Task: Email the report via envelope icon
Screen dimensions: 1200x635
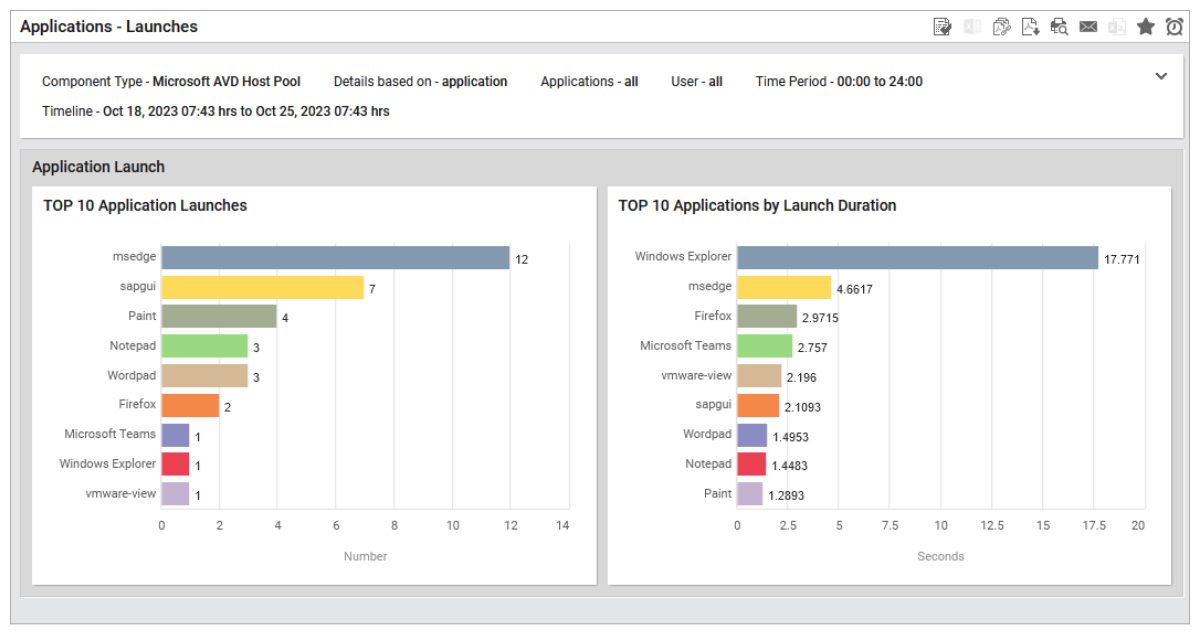Action: coord(1088,27)
